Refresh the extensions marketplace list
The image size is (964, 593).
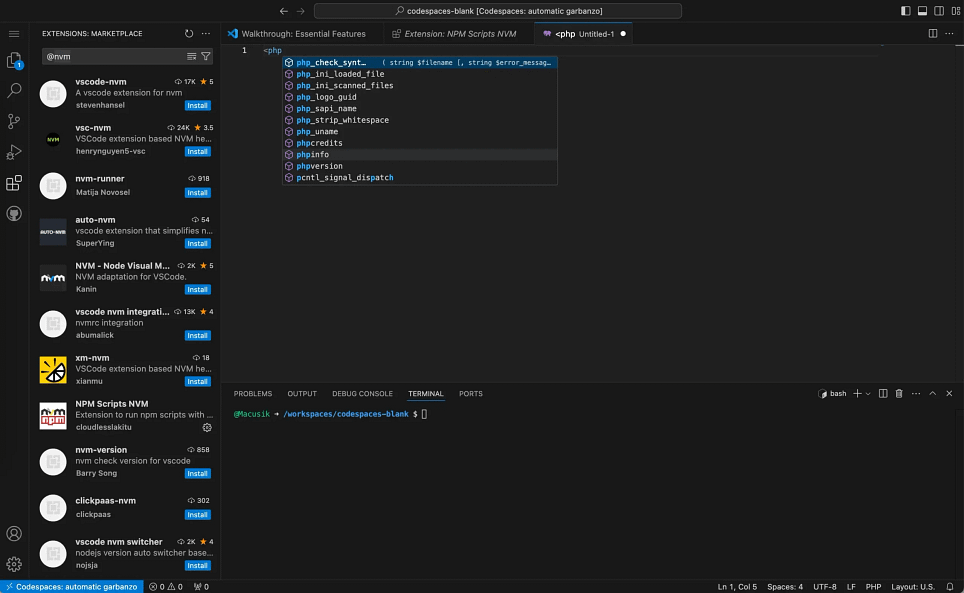point(189,33)
